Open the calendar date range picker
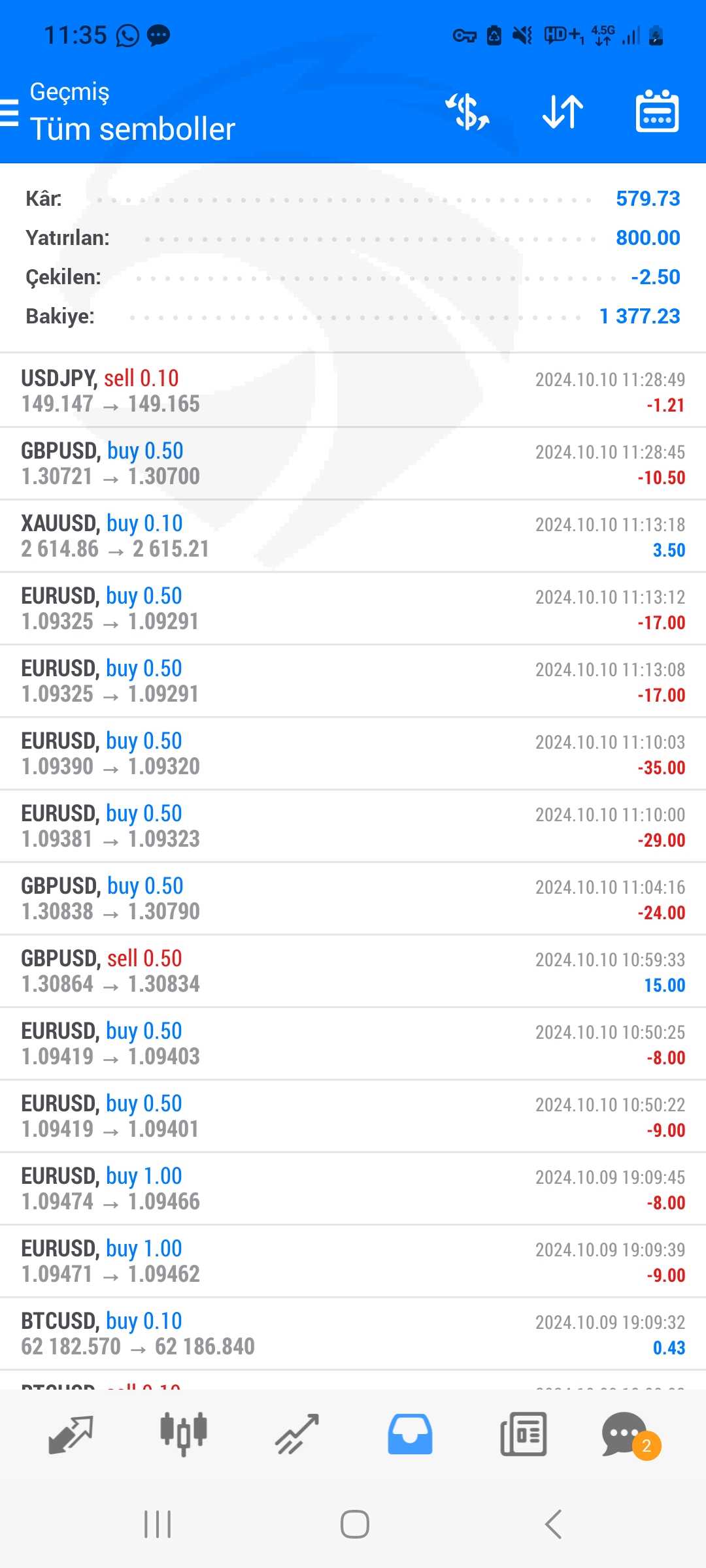Viewport: 706px width, 1568px height. [x=657, y=112]
